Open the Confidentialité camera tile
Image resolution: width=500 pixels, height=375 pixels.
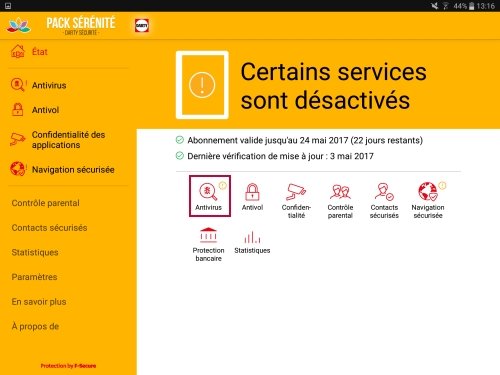tap(296, 201)
